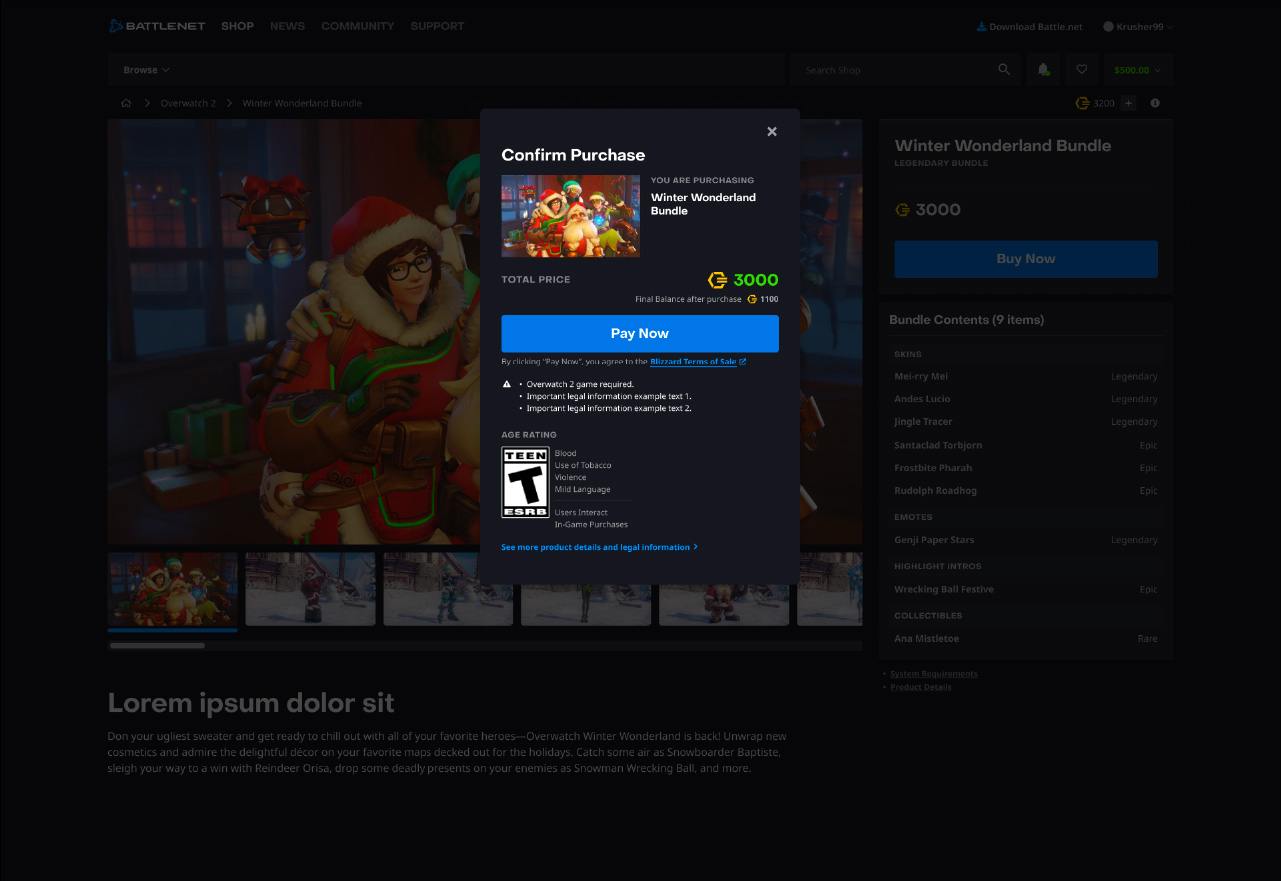
Task: Open the wishlist heart icon
Action: coord(1081,70)
